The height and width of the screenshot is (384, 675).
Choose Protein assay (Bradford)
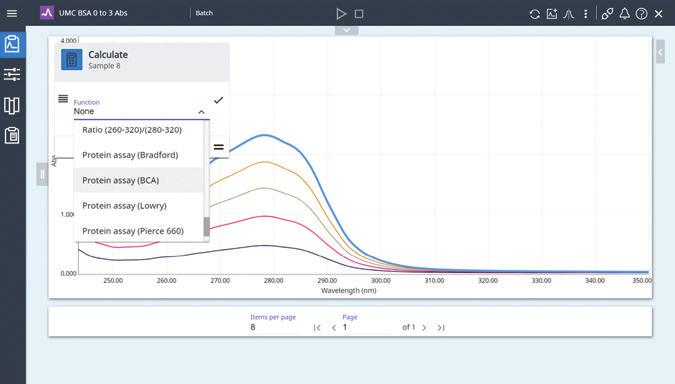tap(138, 155)
